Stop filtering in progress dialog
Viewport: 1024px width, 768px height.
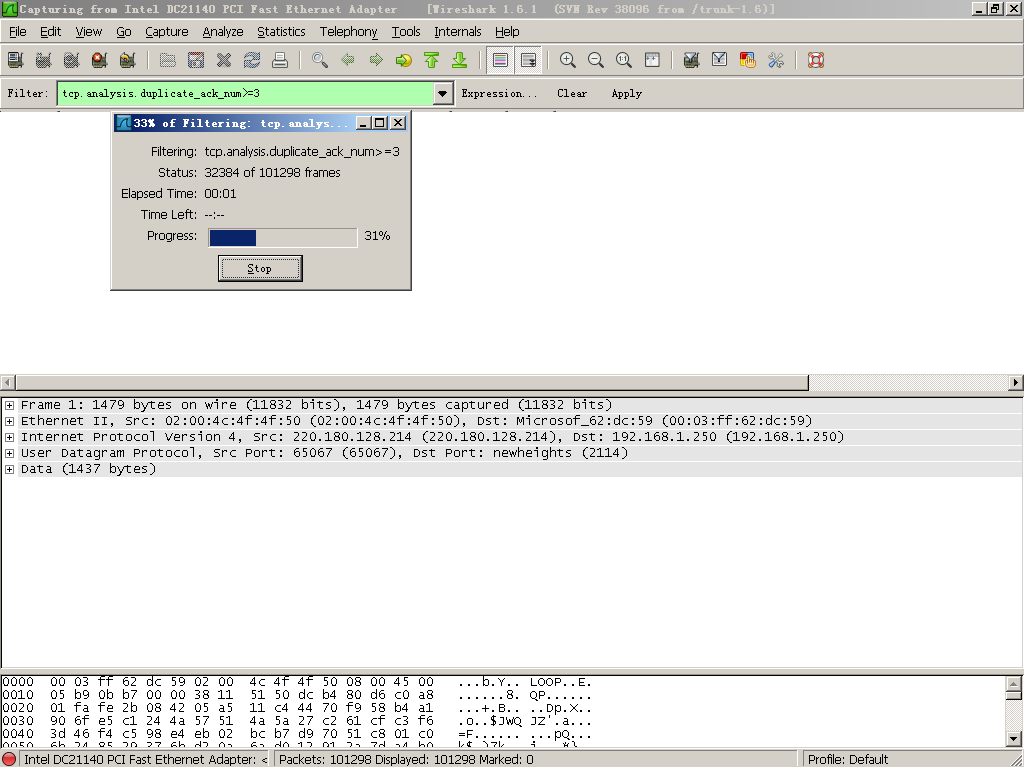click(x=260, y=268)
